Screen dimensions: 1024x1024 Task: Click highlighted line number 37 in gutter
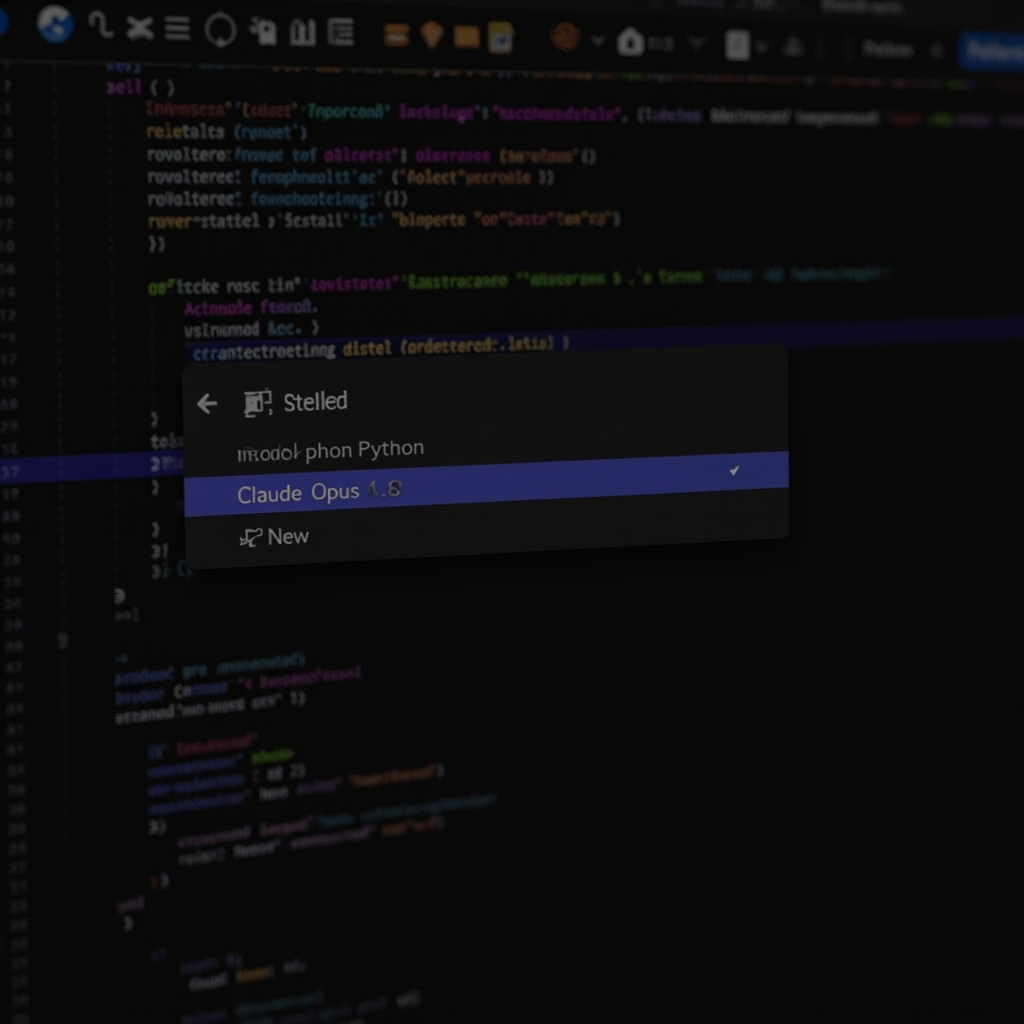pyautogui.click(x=11, y=472)
